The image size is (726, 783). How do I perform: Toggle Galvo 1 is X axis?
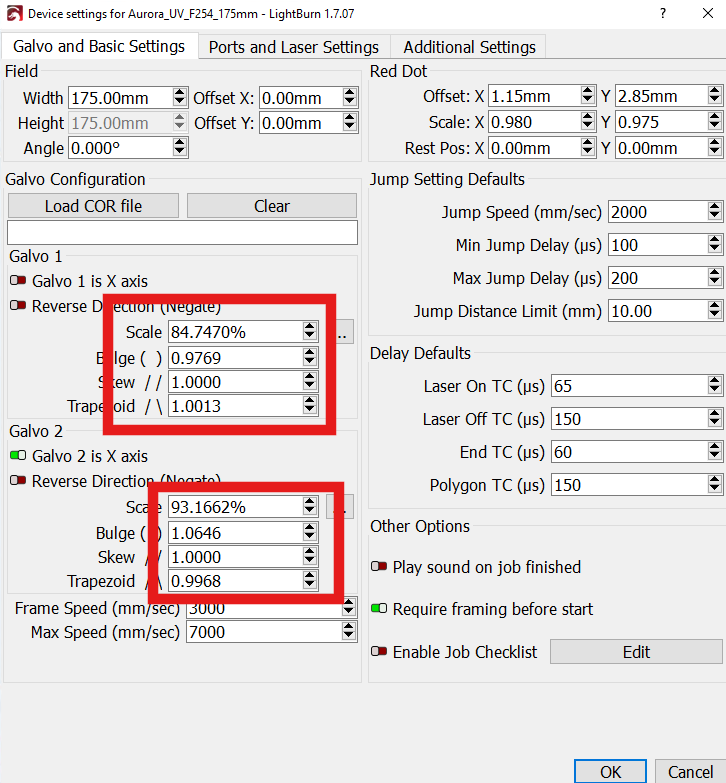coord(18,281)
